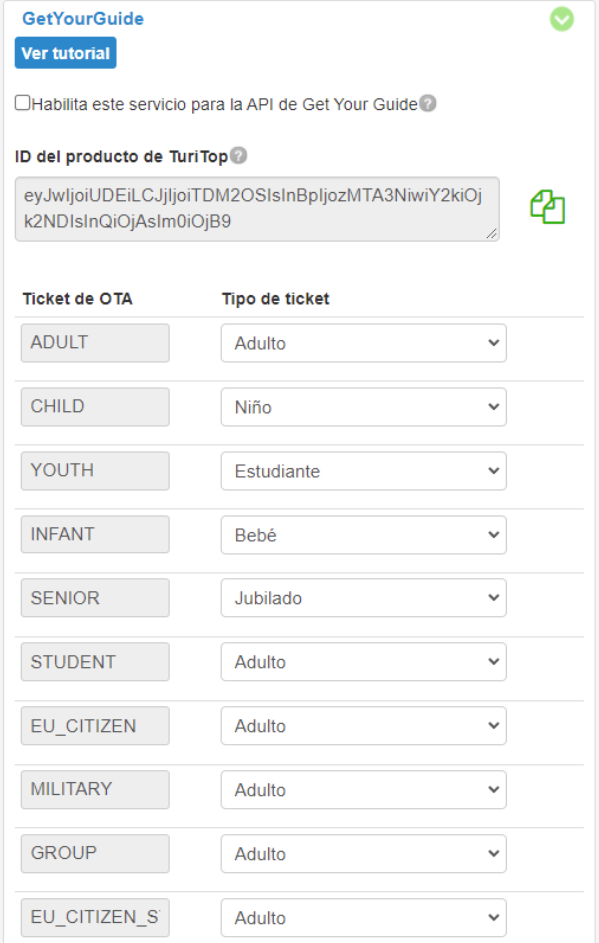Viewport: 599px width, 943px height.
Task: Click the green chevron collapse icon
Action: pyautogui.click(x=562, y=19)
